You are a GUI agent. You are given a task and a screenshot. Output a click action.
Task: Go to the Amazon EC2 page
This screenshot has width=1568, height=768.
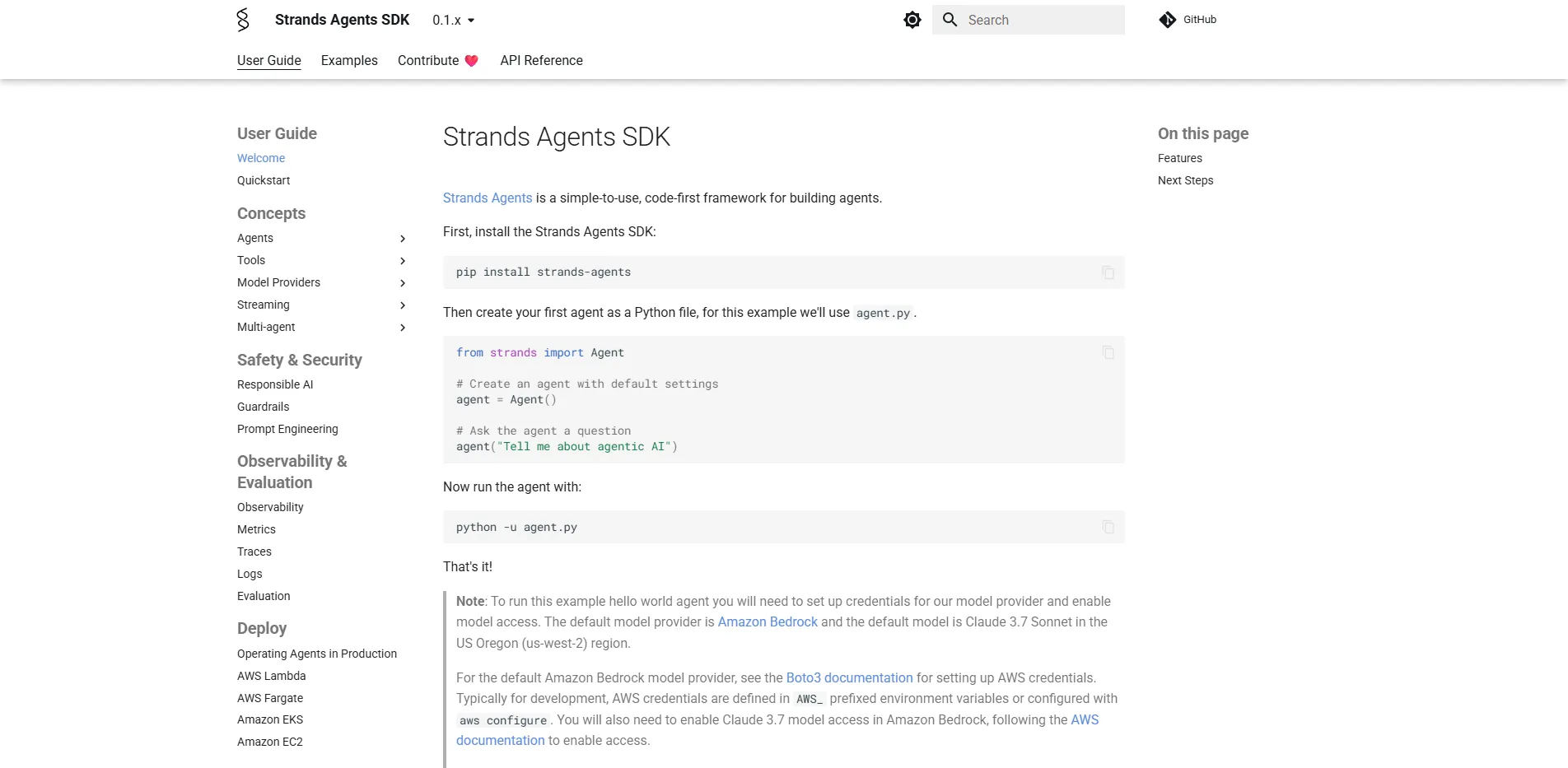click(x=270, y=742)
